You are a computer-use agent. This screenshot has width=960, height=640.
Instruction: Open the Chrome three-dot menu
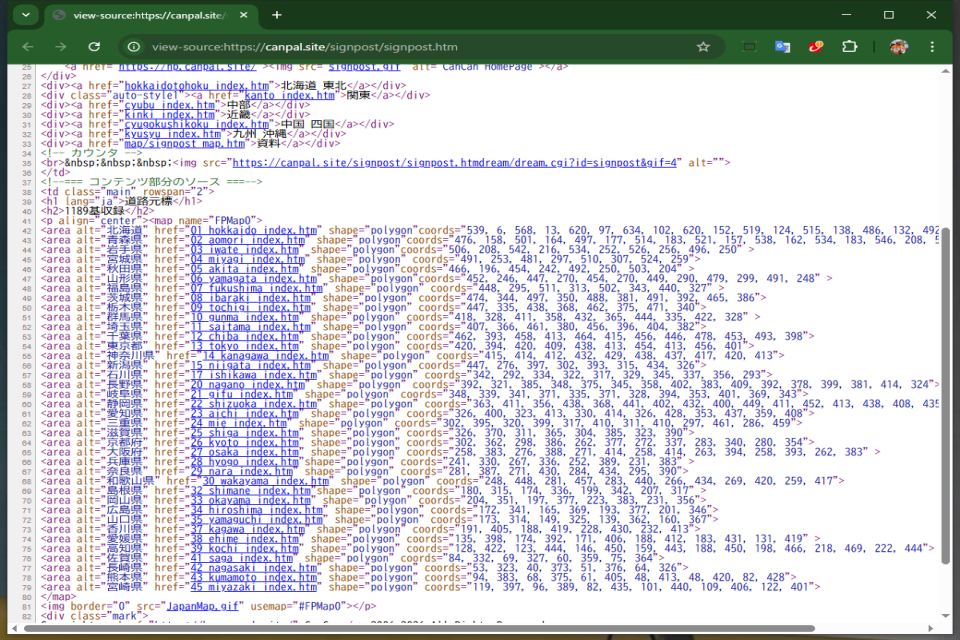pyautogui.click(x=933, y=47)
